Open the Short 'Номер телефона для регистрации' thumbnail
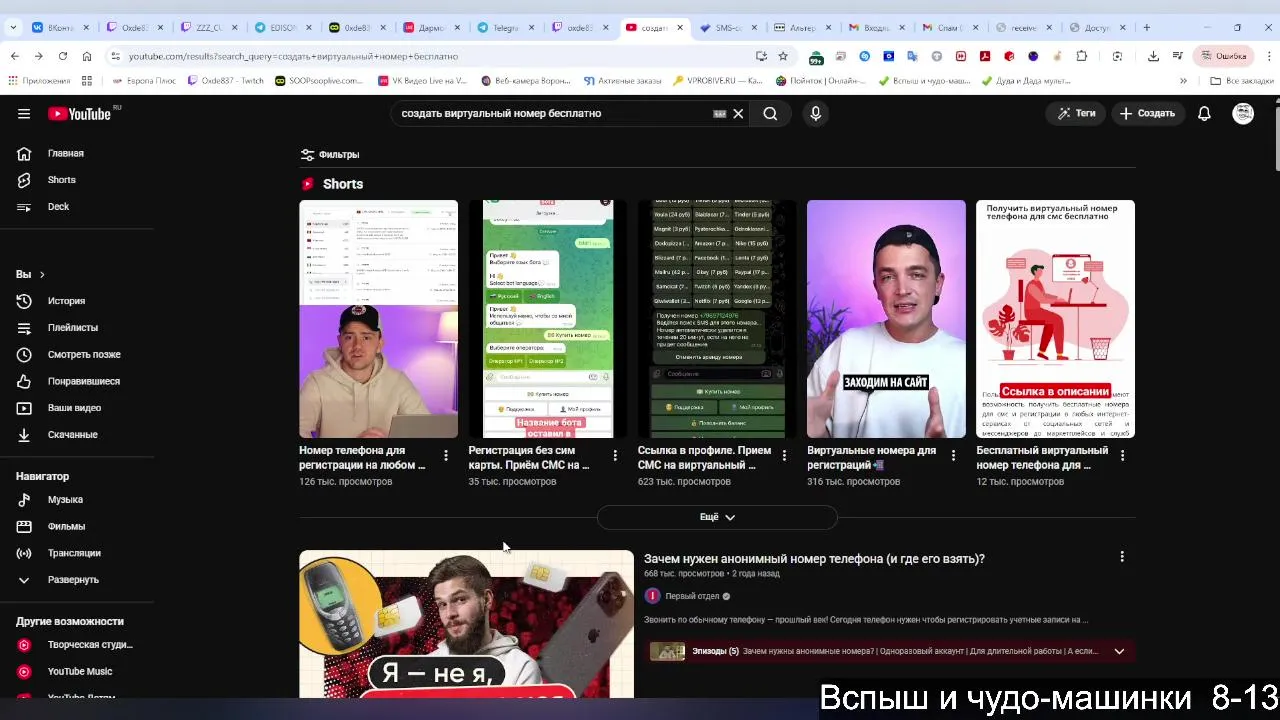 [x=378, y=319]
